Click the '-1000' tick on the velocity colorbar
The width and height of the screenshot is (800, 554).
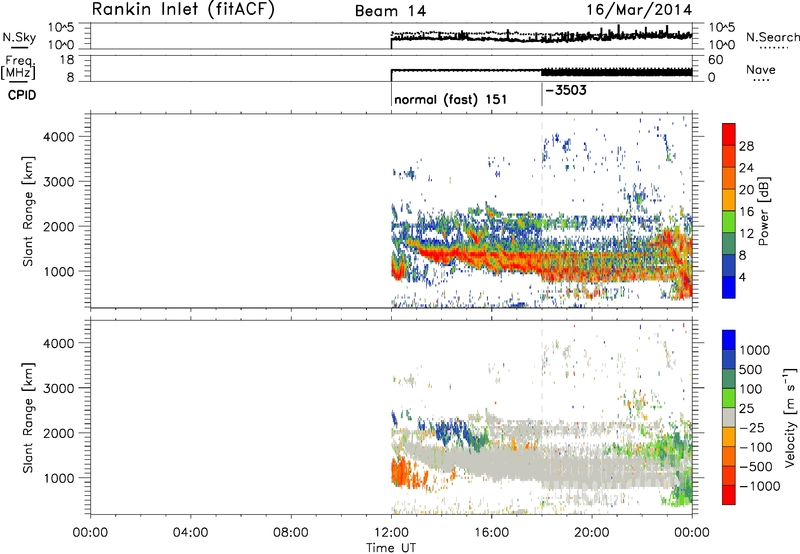(759, 486)
